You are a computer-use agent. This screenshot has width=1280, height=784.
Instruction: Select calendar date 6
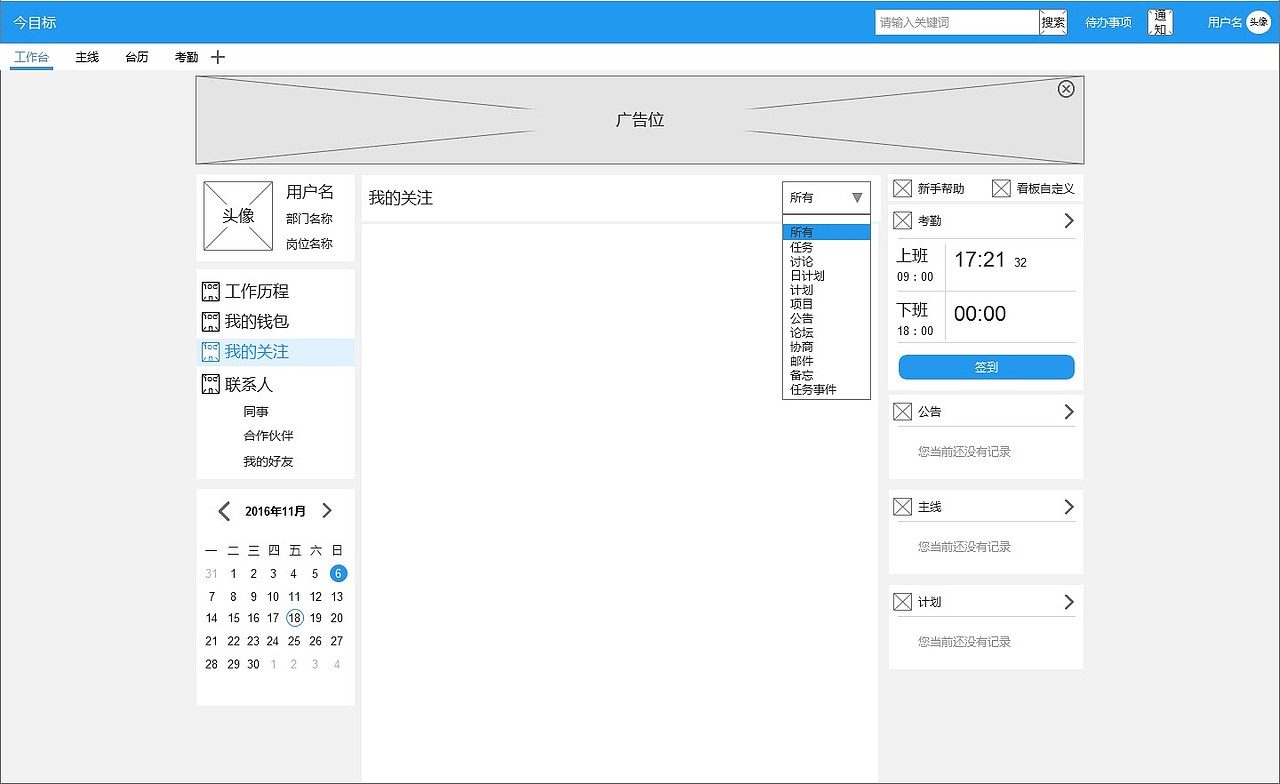click(x=338, y=573)
